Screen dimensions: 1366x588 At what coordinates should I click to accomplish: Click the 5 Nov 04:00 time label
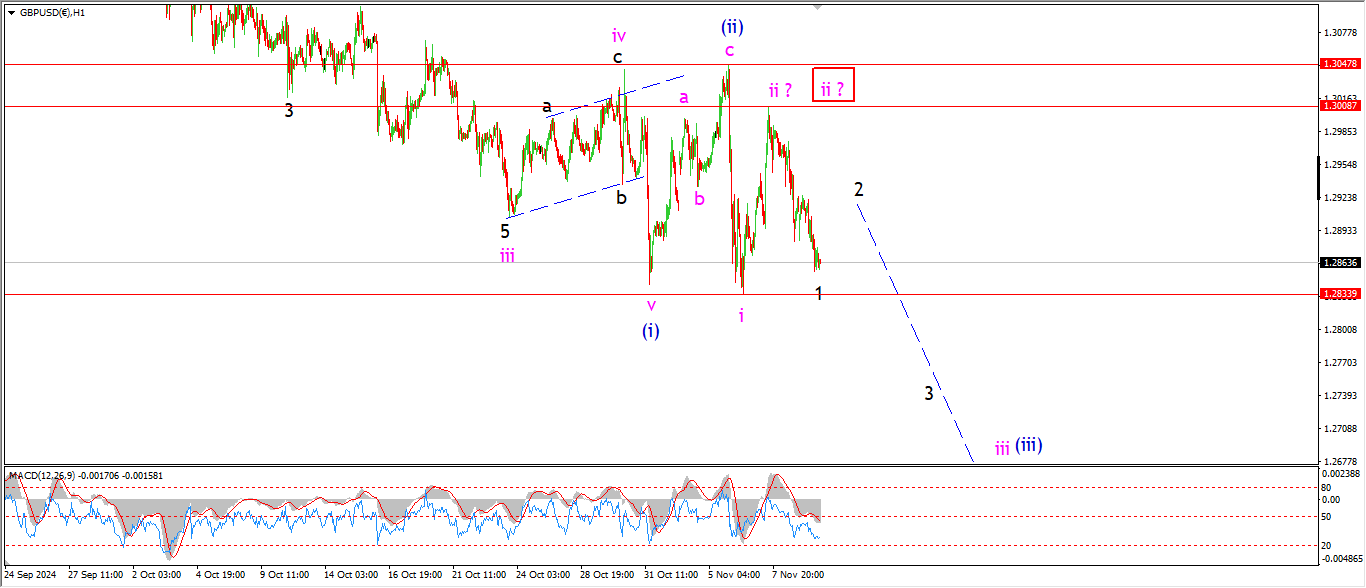pyautogui.click(x=733, y=575)
